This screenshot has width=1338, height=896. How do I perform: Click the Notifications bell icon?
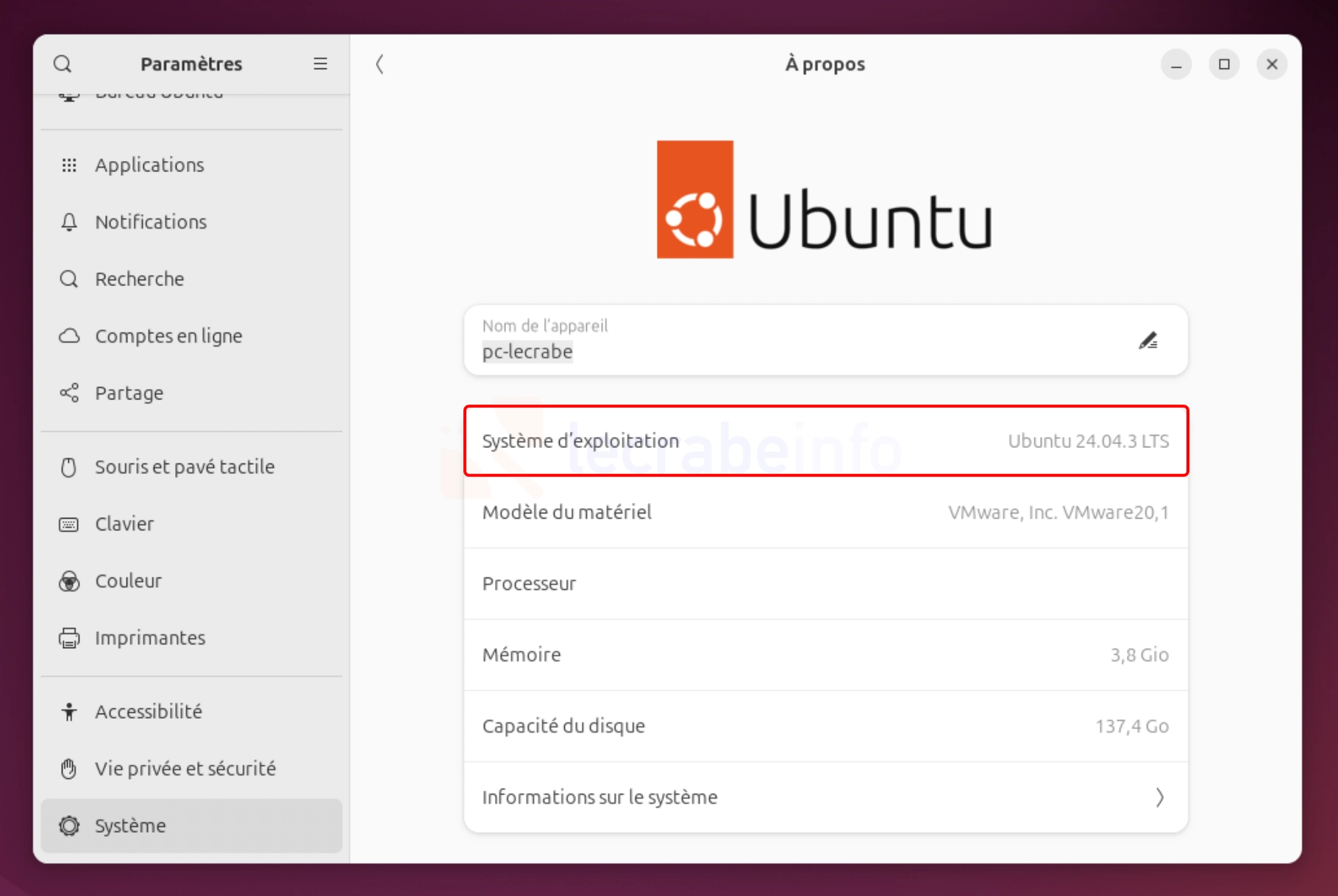coord(69,222)
